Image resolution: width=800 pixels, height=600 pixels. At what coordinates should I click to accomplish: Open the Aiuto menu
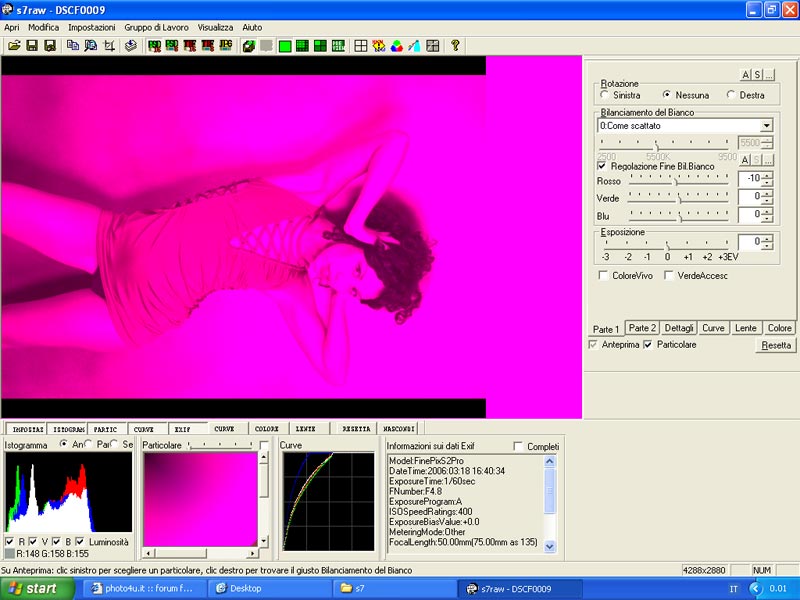pos(252,28)
